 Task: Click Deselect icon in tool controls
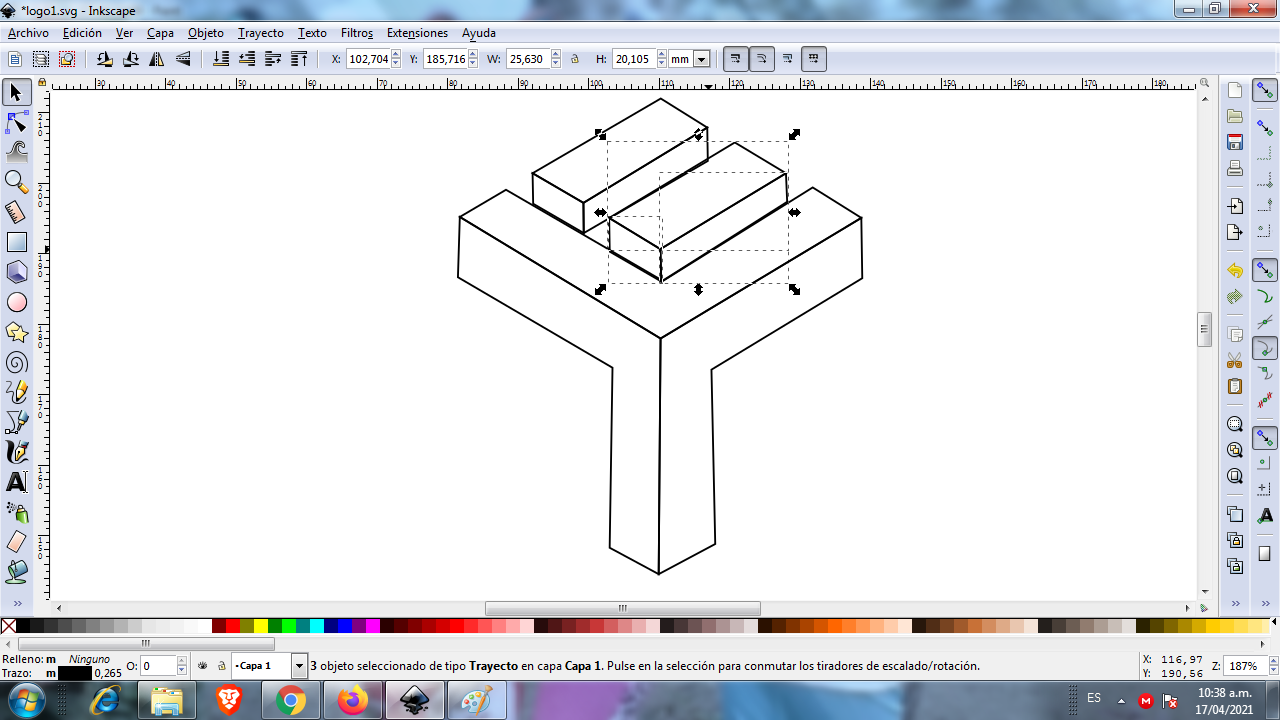[x=67, y=59]
